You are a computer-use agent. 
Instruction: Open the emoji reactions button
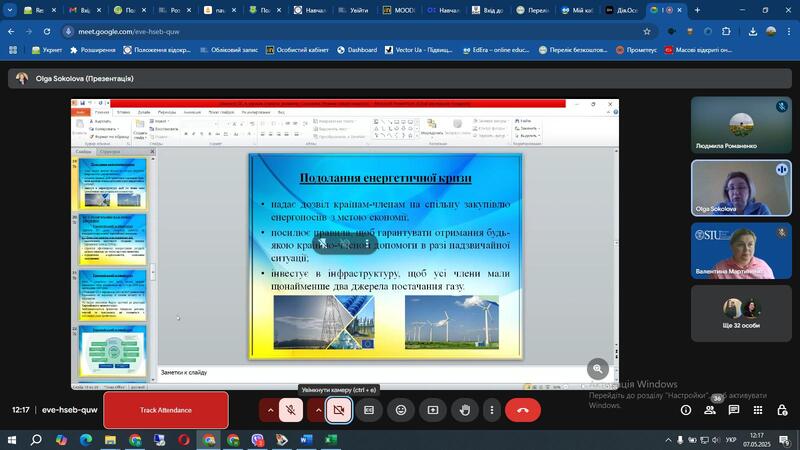click(x=401, y=410)
